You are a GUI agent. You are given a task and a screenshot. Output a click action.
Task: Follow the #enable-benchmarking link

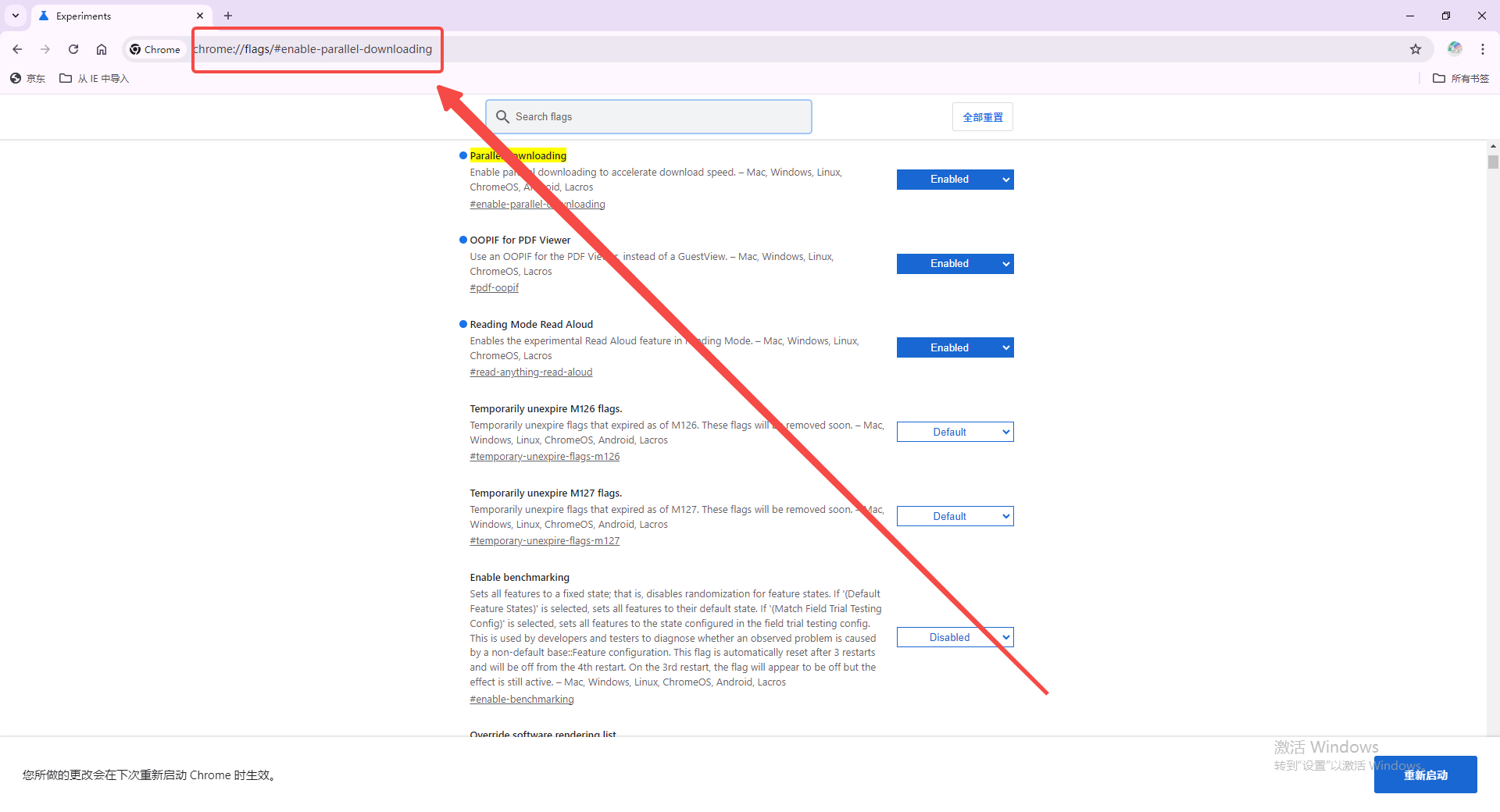pyautogui.click(x=522, y=700)
